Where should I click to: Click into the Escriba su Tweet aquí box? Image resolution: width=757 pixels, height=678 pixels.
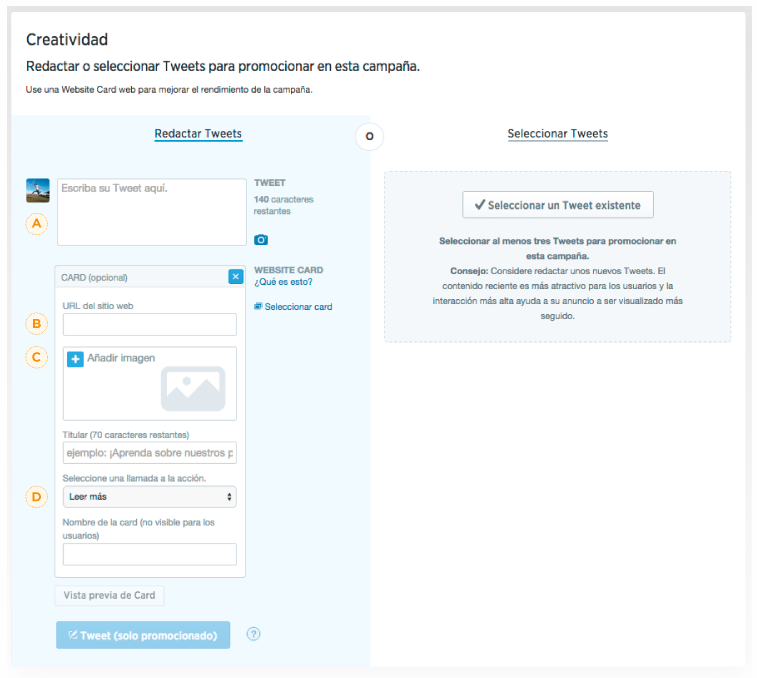pyautogui.click(x=150, y=212)
